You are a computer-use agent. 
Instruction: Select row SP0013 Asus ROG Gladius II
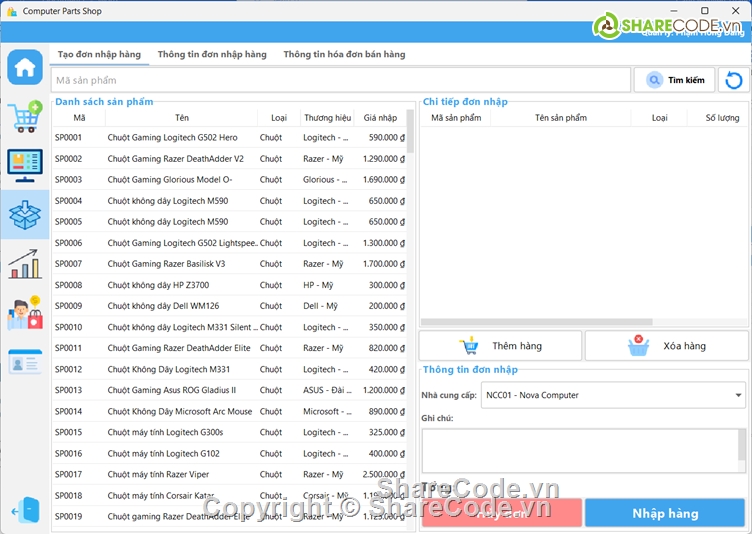click(229, 390)
